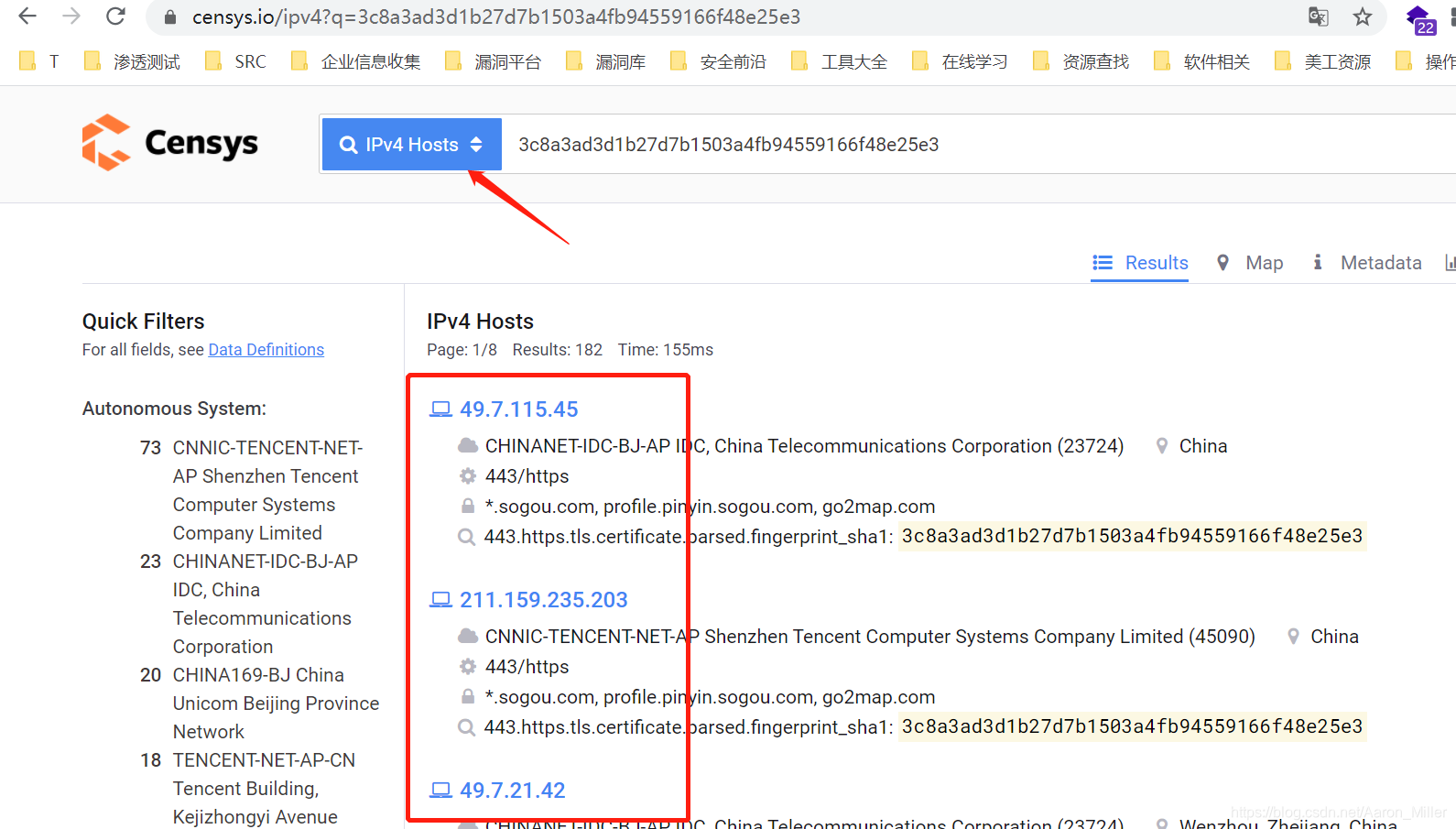Open the 渗透测试 bookmark folder

pos(131,61)
